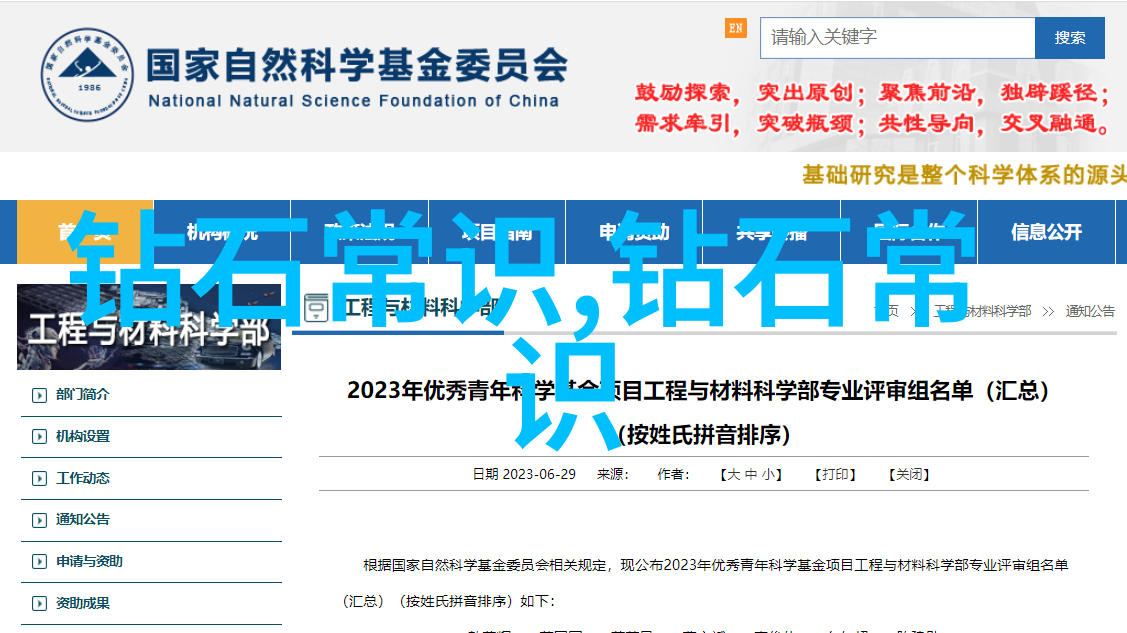Click the arrow icon beside 资助成果
1127x633 pixels.
pyautogui.click(x=40, y=604)
